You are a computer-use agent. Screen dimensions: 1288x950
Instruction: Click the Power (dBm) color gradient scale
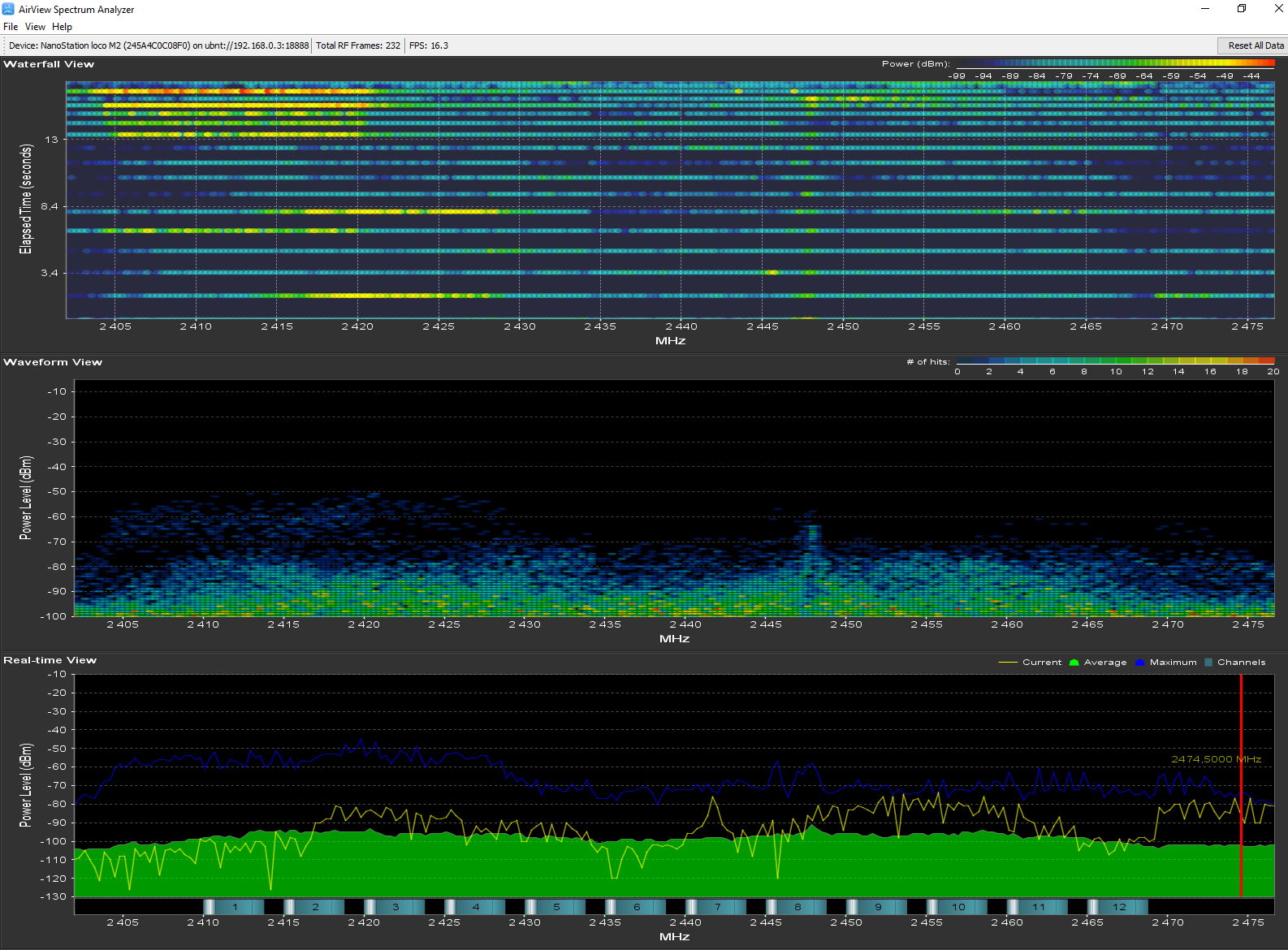tap(1115, 63)
